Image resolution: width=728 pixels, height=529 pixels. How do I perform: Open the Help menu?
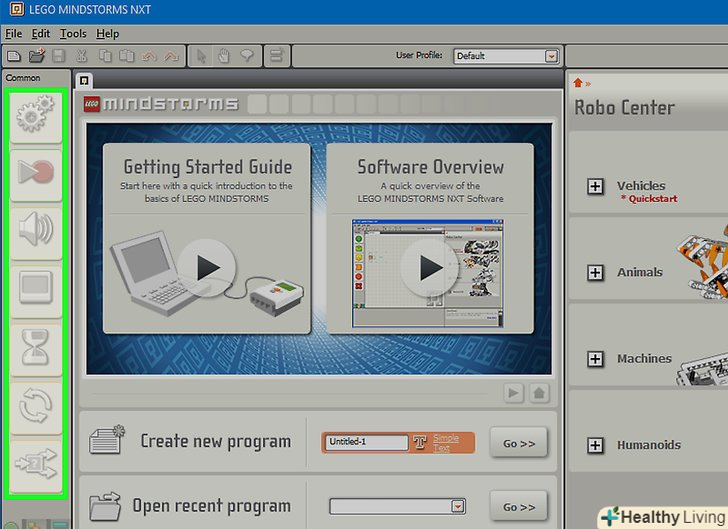[x=108, y=34]
